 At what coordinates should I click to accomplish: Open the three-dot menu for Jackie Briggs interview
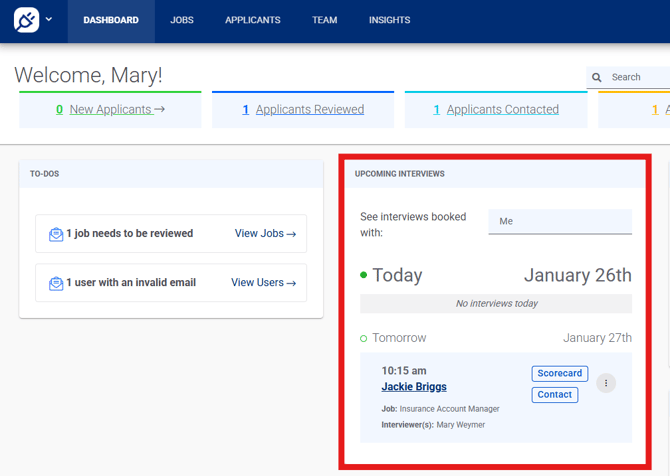[x=605, y=383]
